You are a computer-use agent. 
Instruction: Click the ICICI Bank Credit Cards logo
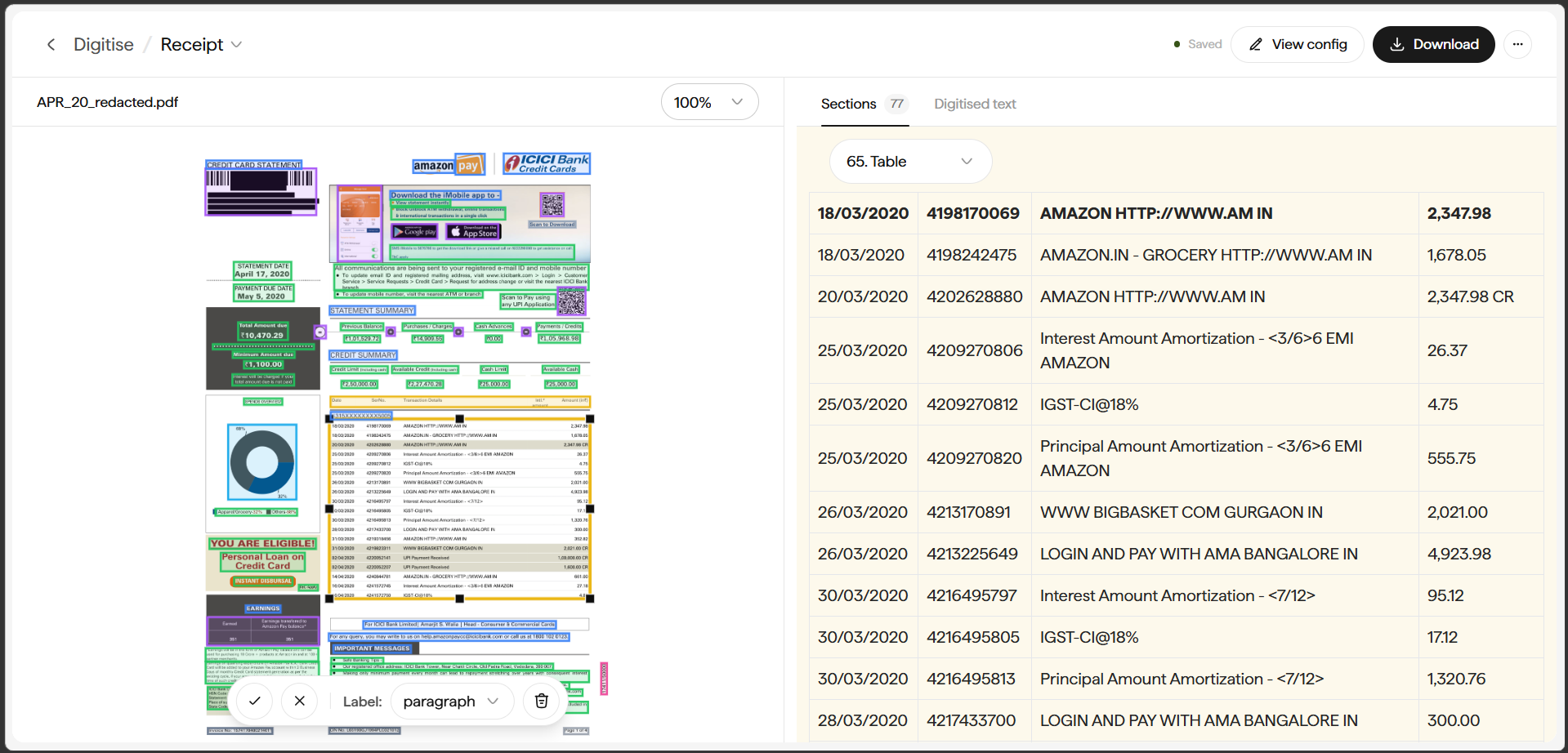click(547, 163)
